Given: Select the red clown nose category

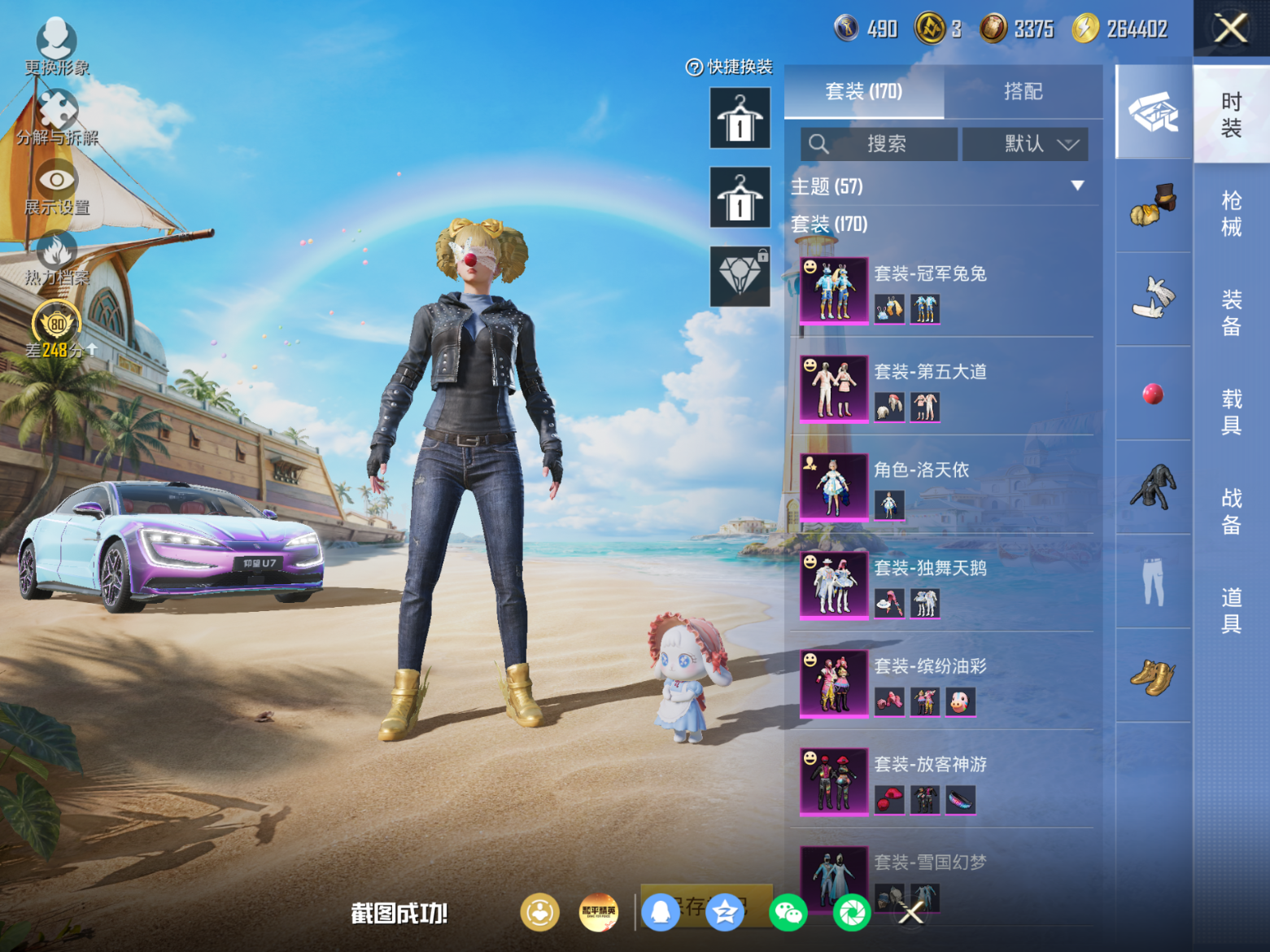Looking at the screenshot, I should 1153,394.
